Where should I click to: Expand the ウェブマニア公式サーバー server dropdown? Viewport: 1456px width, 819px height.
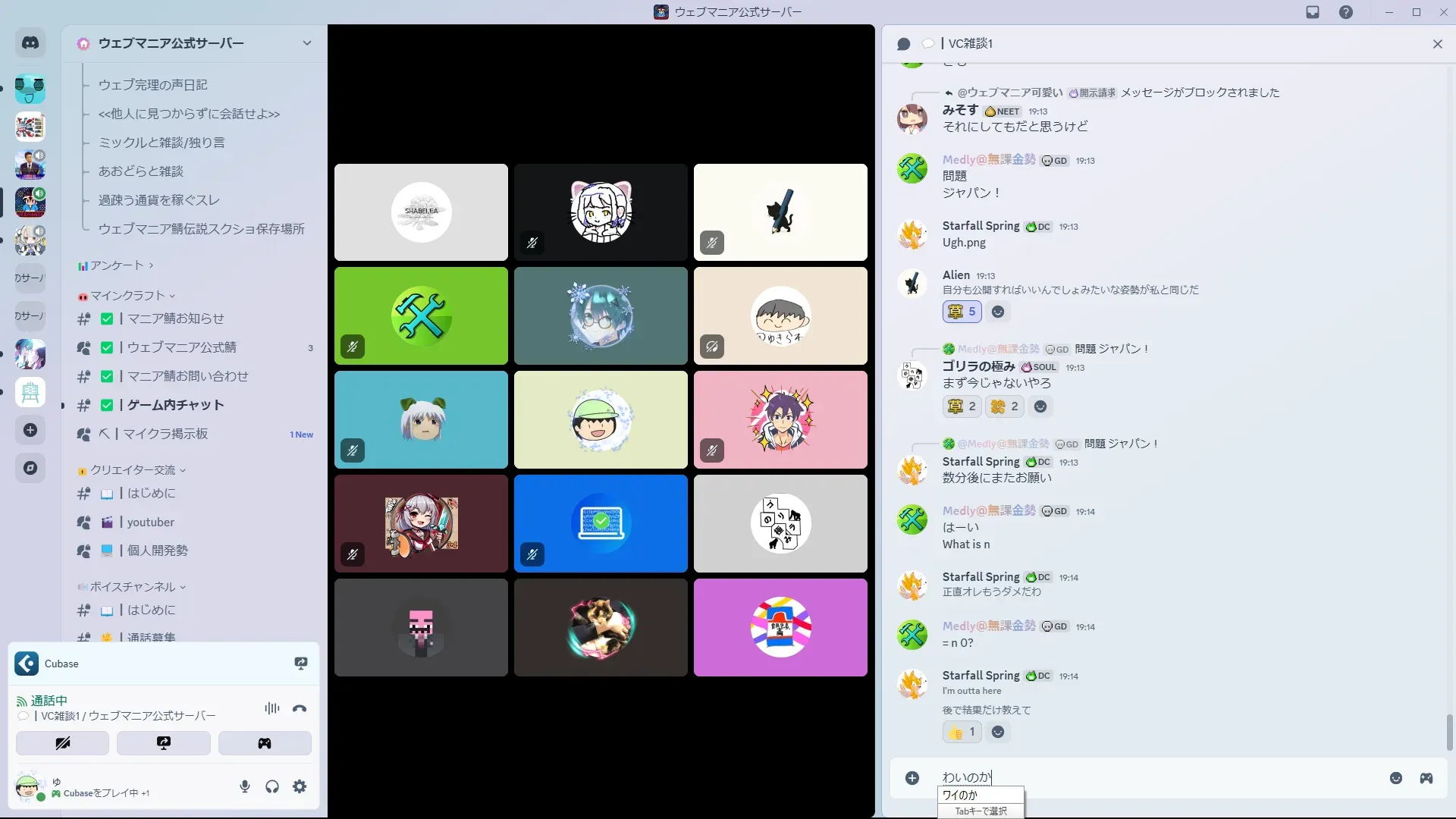coord(307,43)
